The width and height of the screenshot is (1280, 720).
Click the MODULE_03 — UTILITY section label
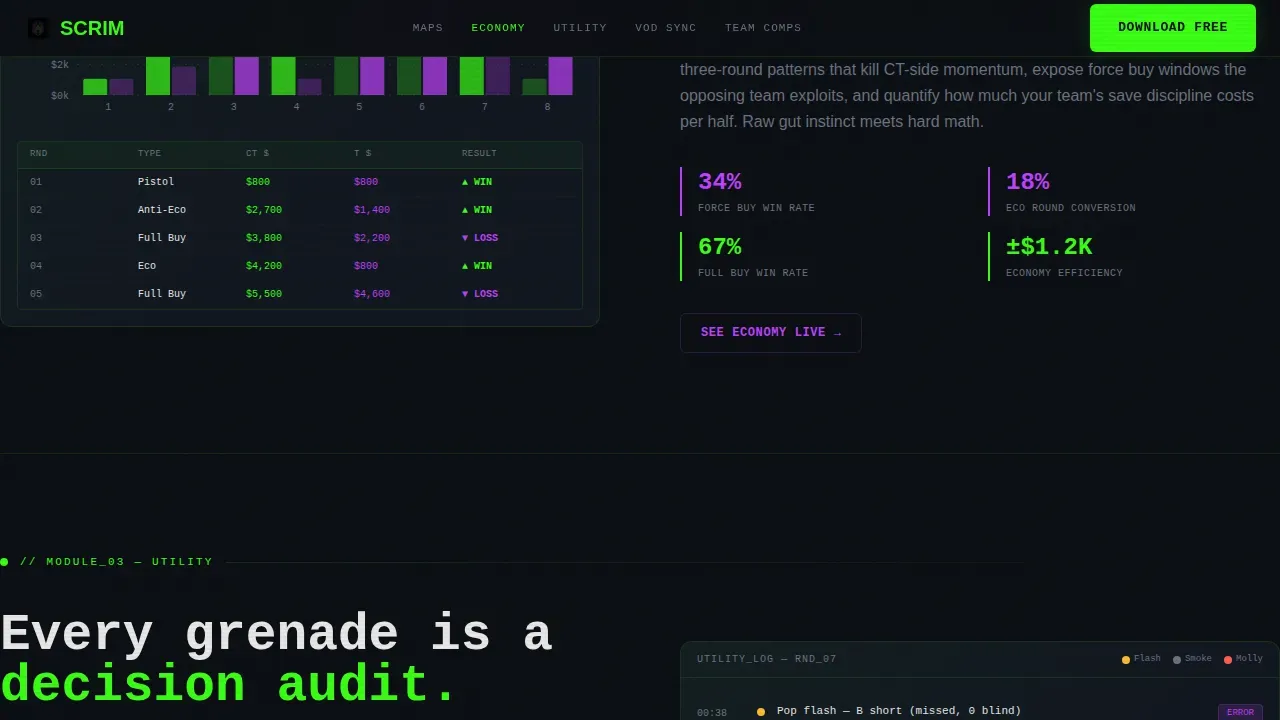point(116,562)
